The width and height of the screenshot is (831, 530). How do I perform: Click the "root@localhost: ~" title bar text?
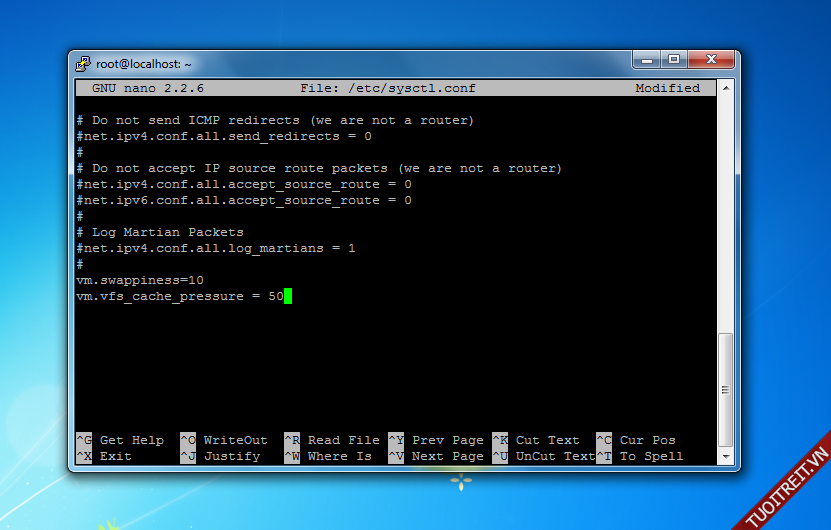point(144,63)
